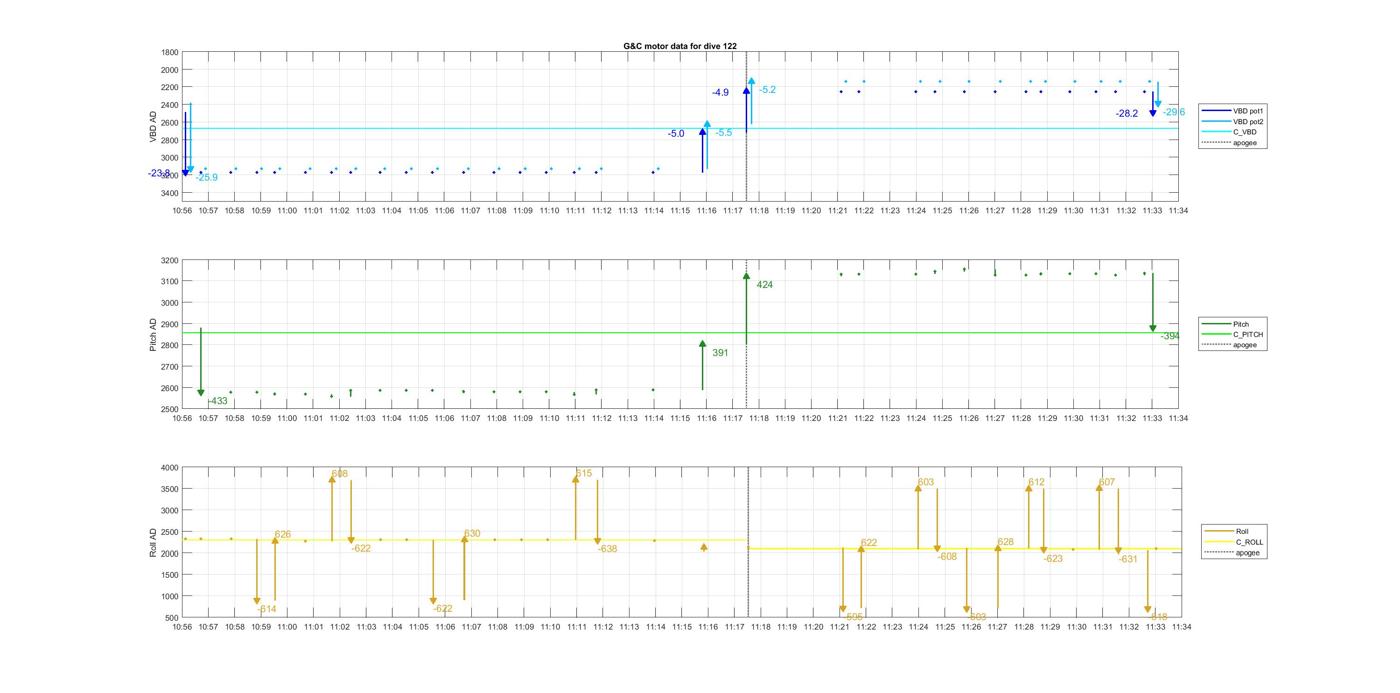Screen dimensions: 1400x693
Task: Click the '628' roll annotation
Action: (1005, 543)
